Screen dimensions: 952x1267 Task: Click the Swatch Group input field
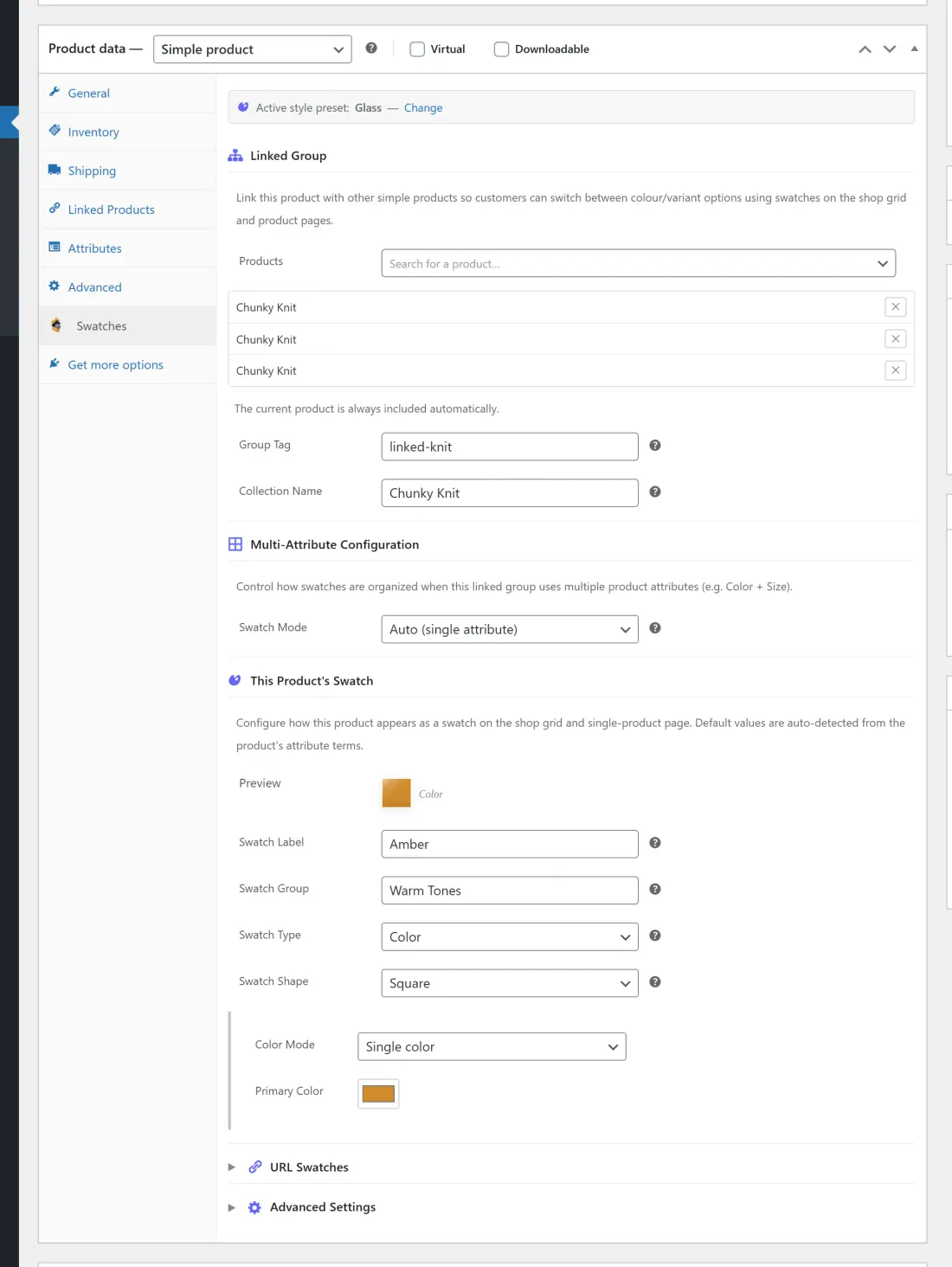tap(510, 891)
